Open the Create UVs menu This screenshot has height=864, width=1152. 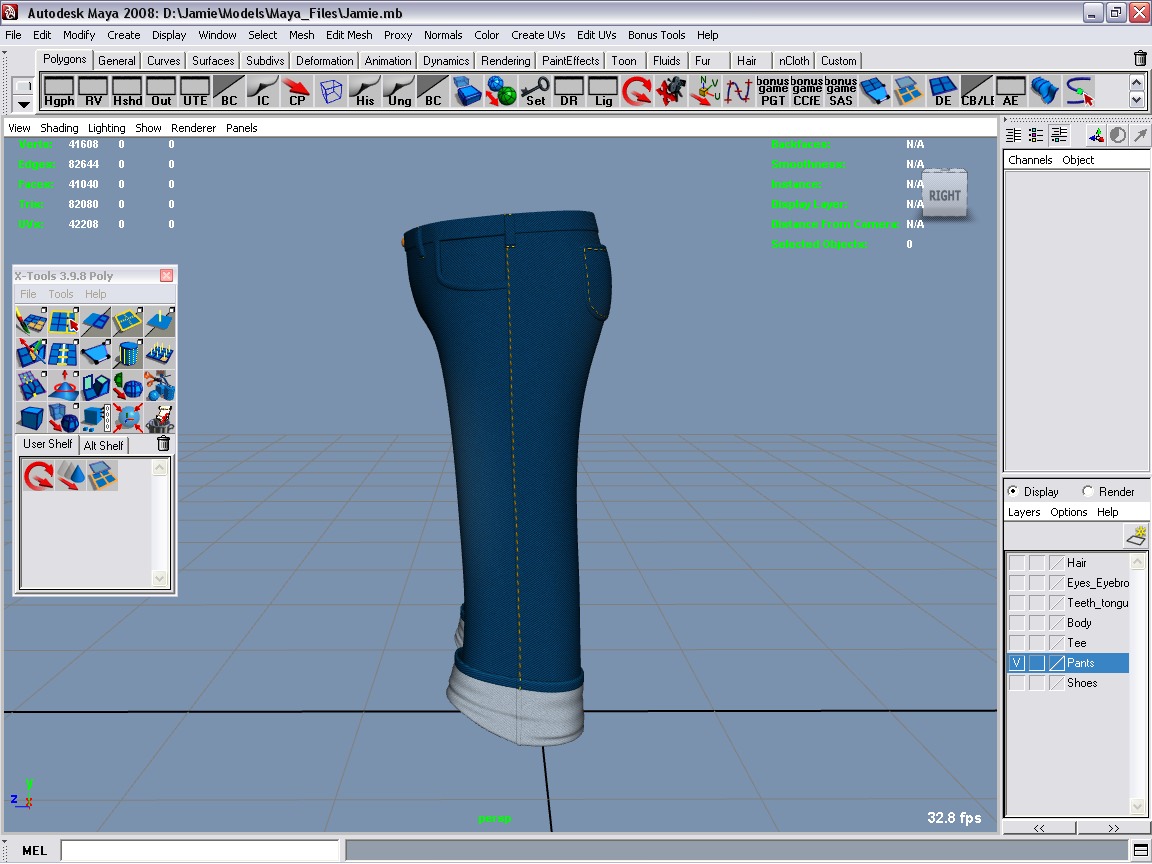click(538, 35)
